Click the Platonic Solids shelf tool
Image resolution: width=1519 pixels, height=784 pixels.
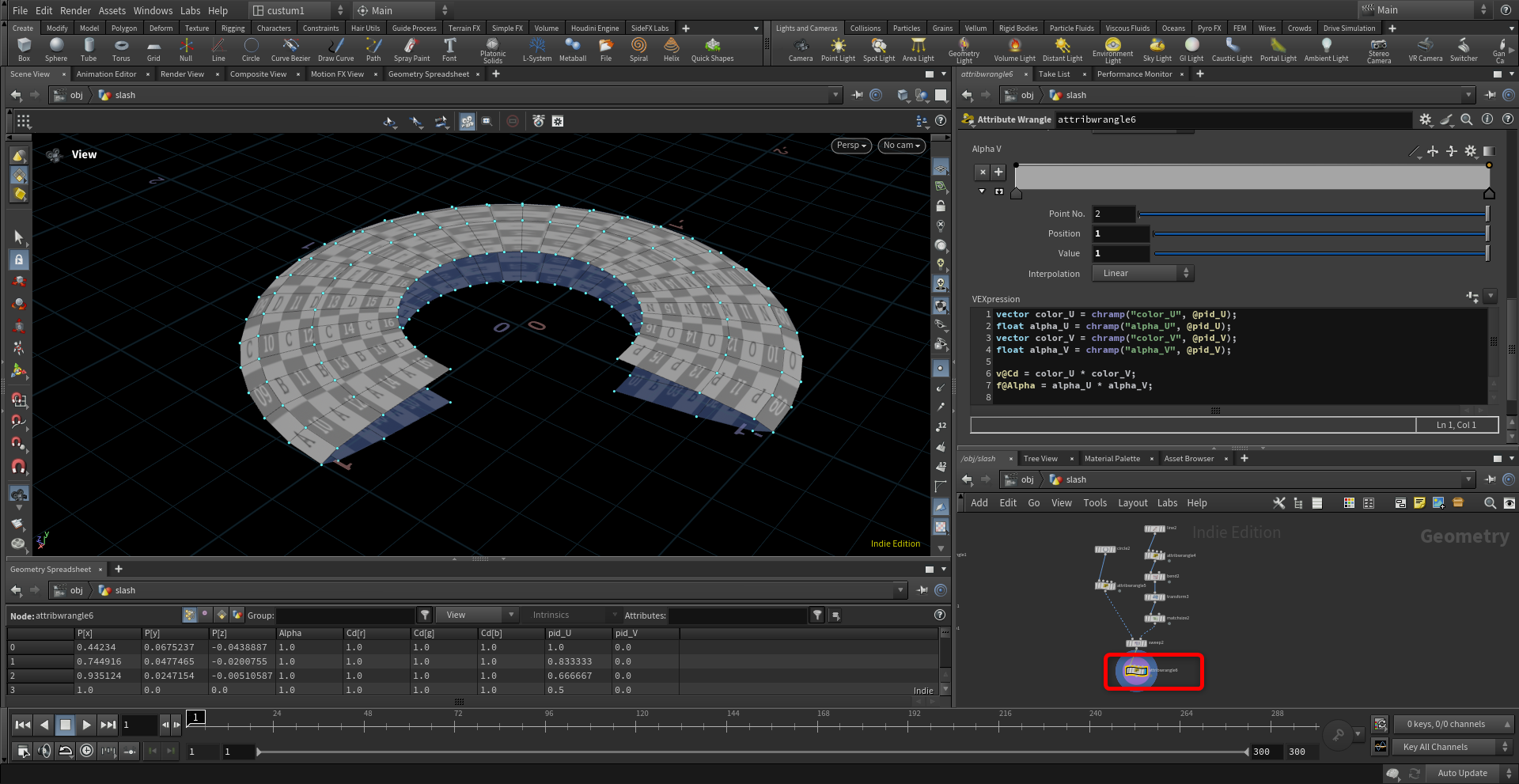[493, 49]
